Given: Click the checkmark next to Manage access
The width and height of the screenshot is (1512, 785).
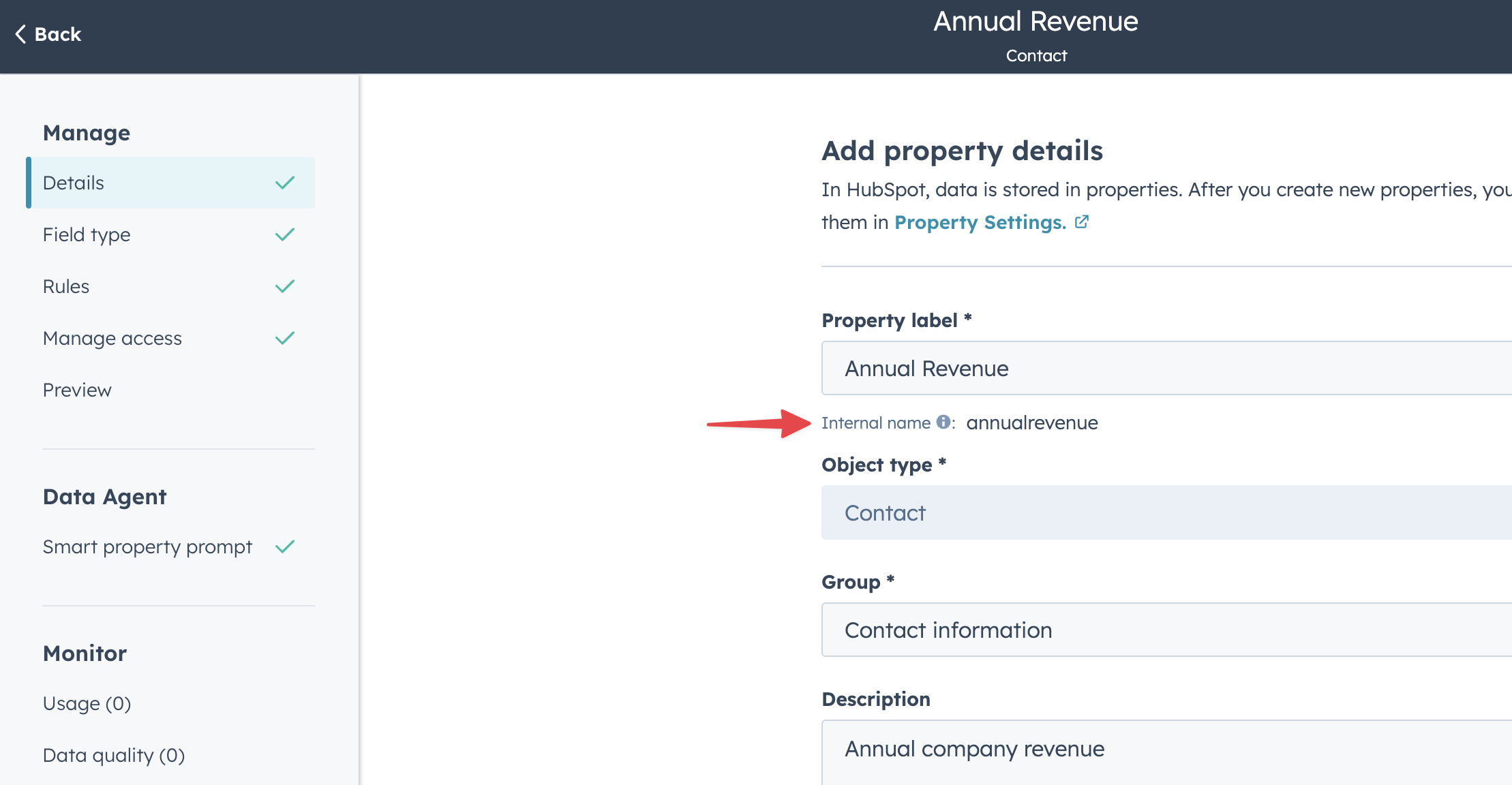Looking at the screenshot, I should pyautogui.click(x=285, y=337).
